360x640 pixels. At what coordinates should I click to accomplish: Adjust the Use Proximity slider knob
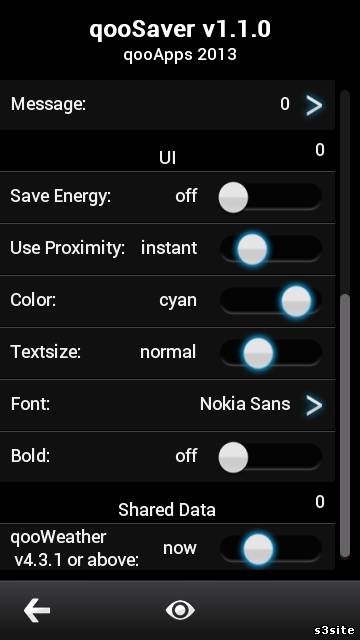(252, 249)
